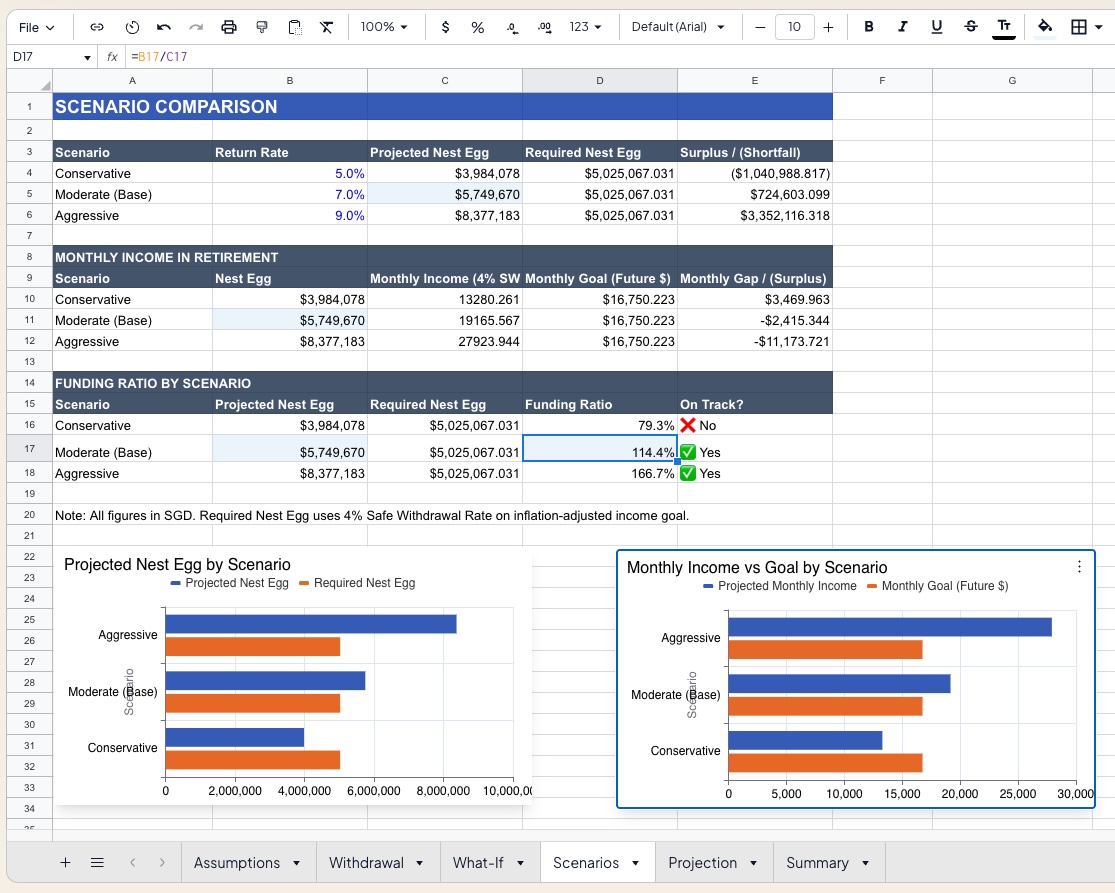Open the Scenarios tab dropdown arrow
Viewport: 1115px width, 893px height.
coord(636,863)
